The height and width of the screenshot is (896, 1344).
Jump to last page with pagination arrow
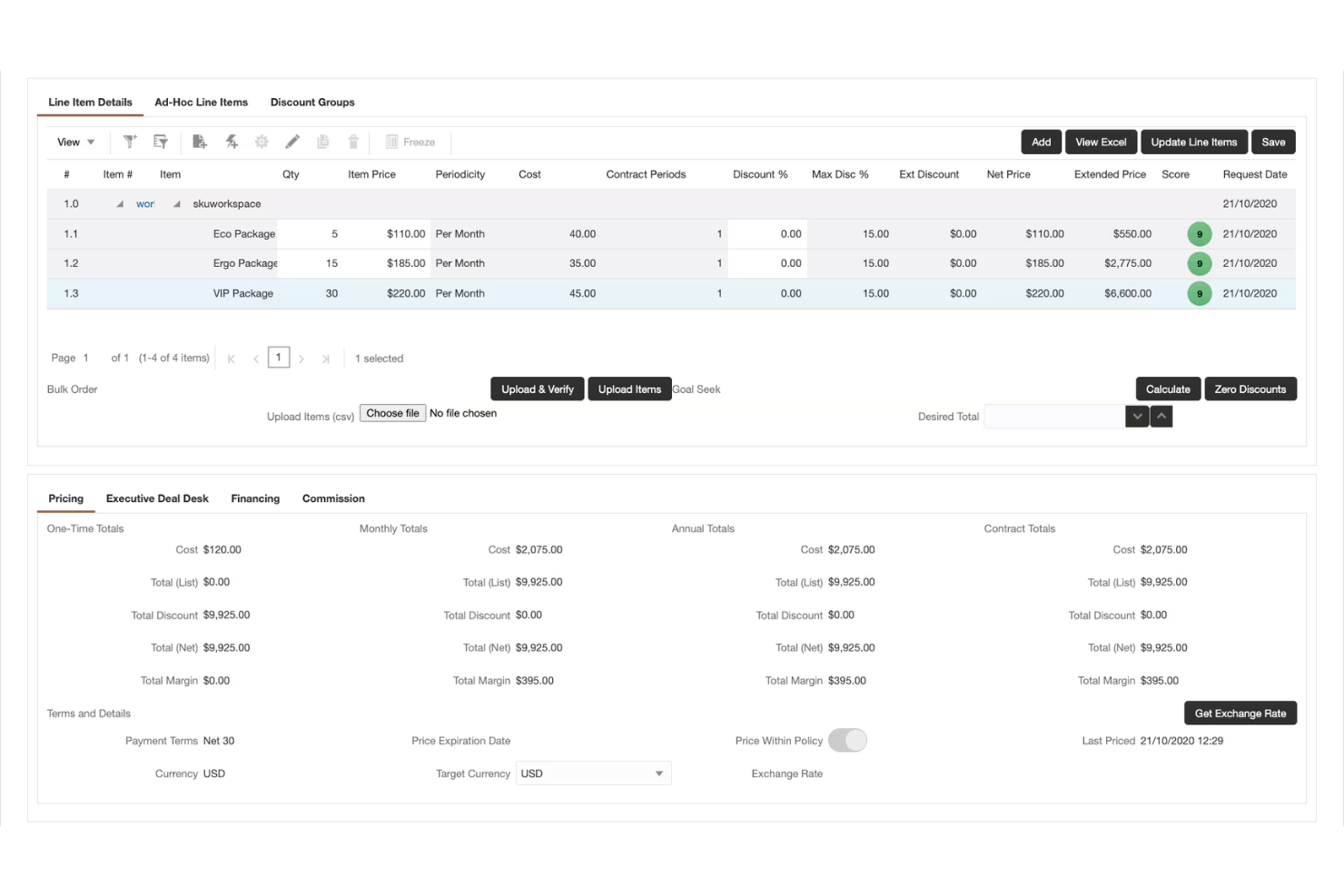coord(326,358)
